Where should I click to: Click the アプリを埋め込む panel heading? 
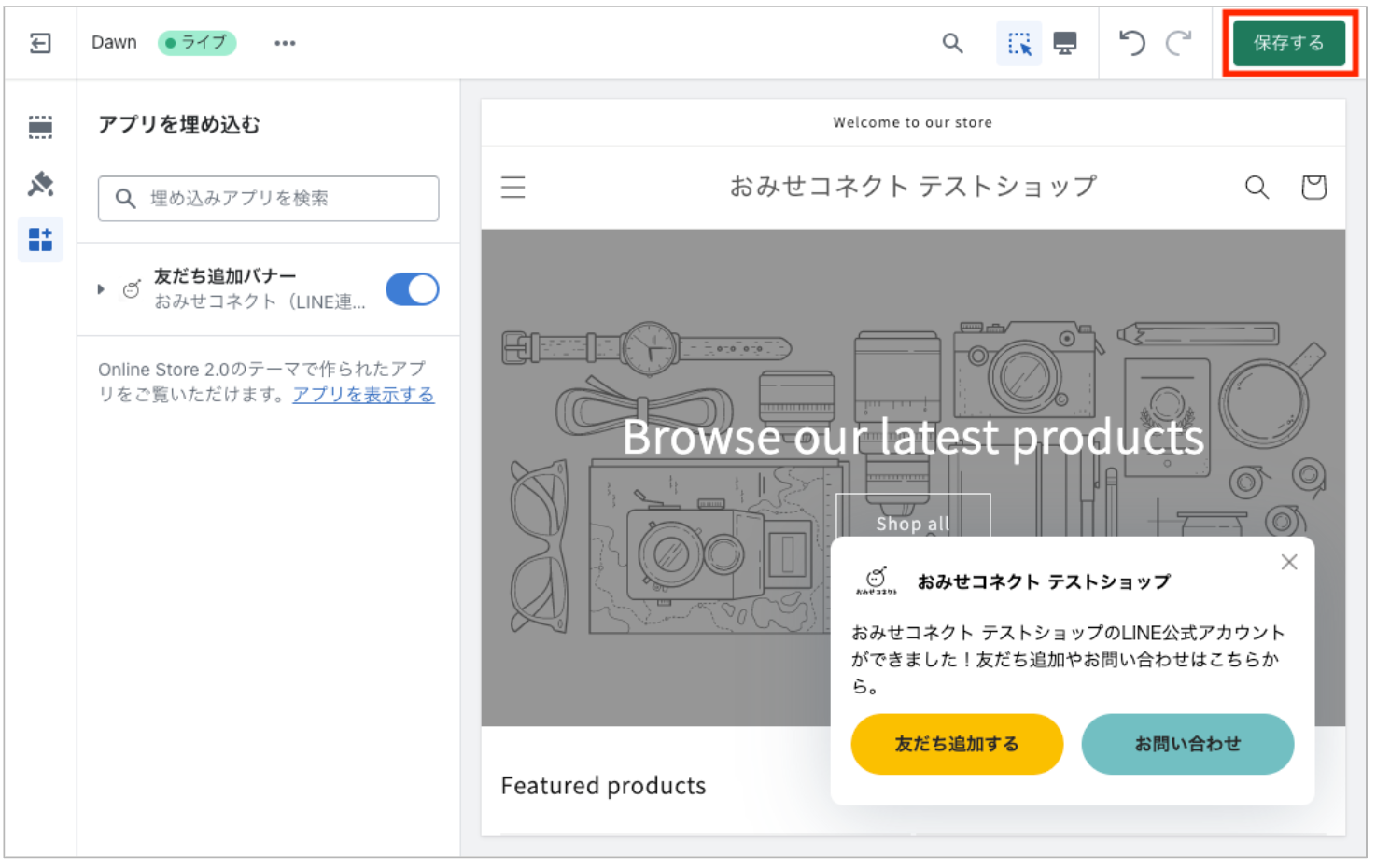[x=179, y=125]
